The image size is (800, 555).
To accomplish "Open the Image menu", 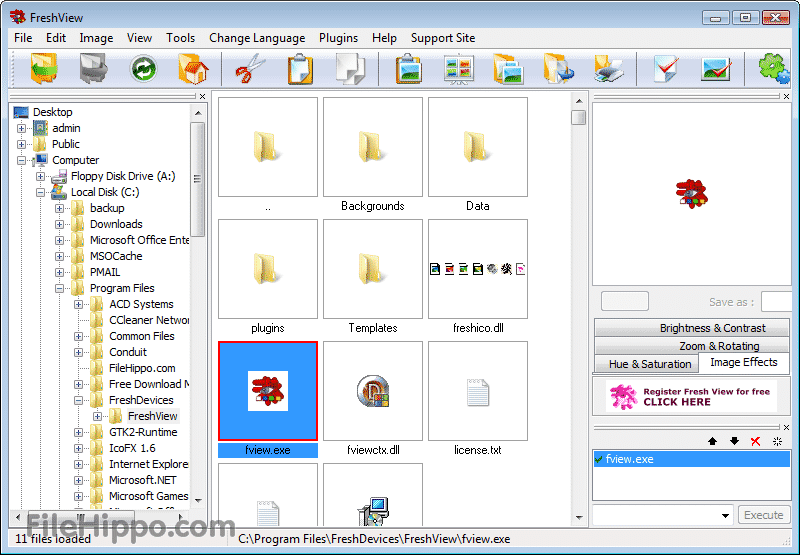I will (x=96, y=38).
